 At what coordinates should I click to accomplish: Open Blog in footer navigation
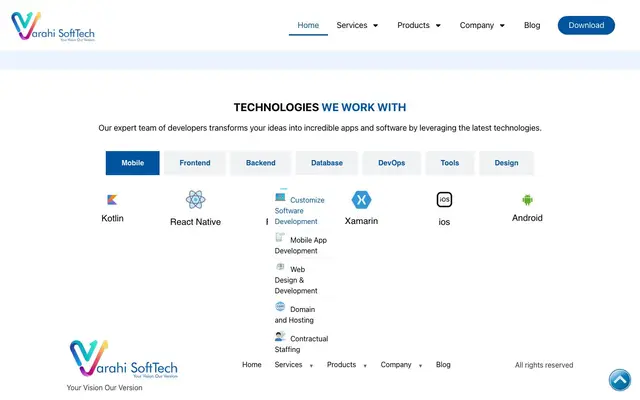pos(443,364)
